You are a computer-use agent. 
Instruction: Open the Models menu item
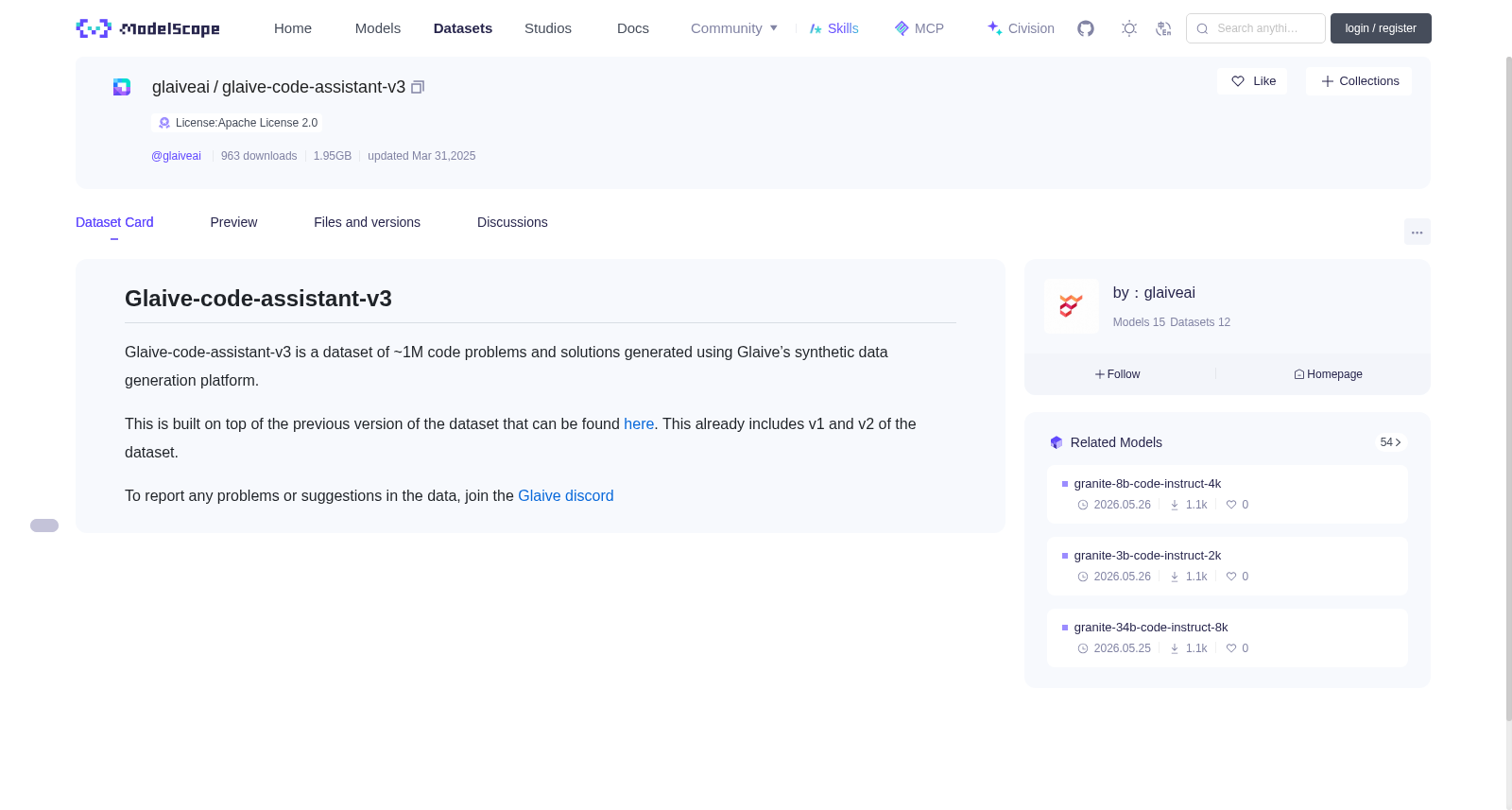point(378,28)
